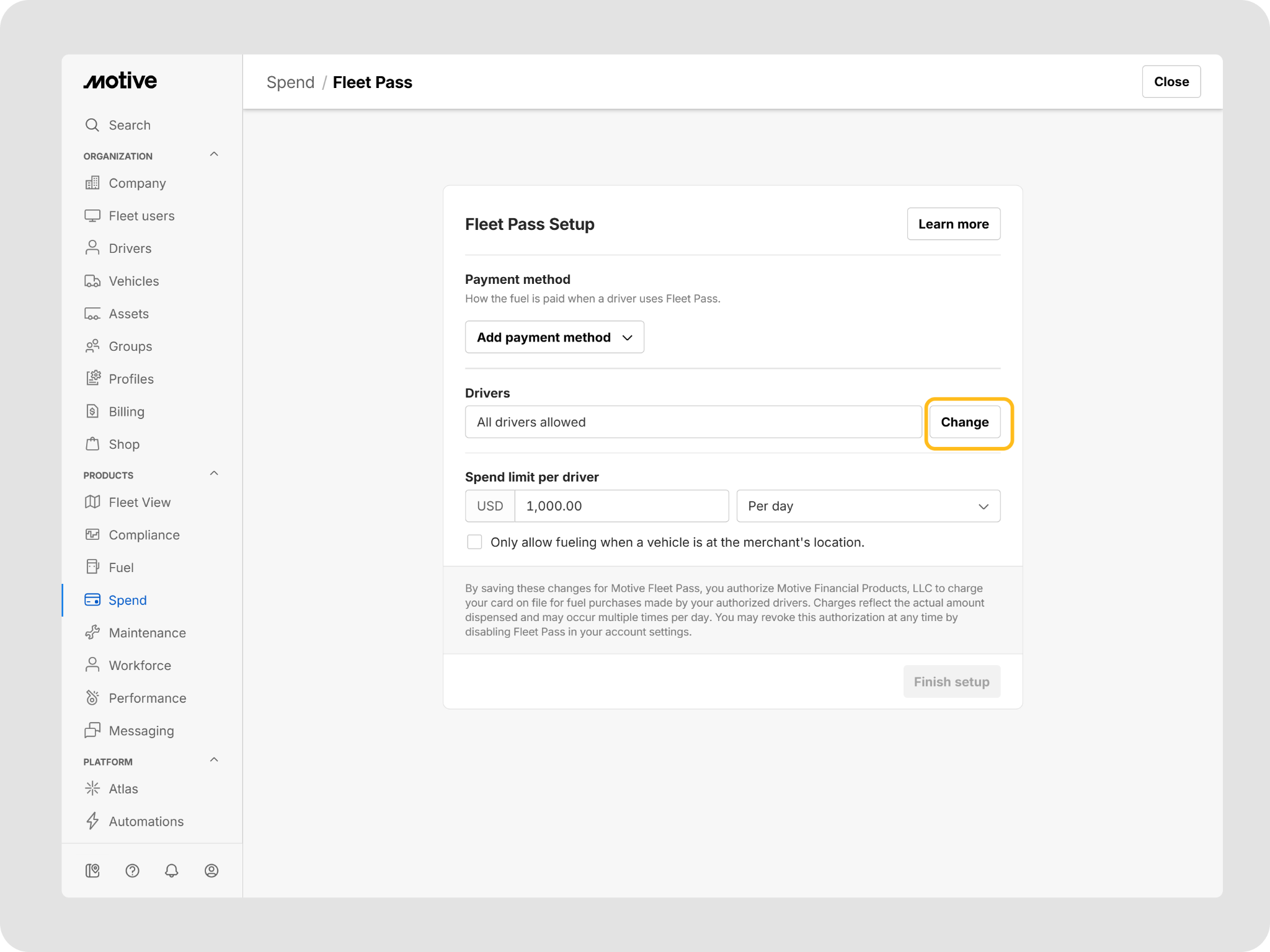Click the Motive logo
Screen dimensions: 1270x952
click(x=120, y=81)
